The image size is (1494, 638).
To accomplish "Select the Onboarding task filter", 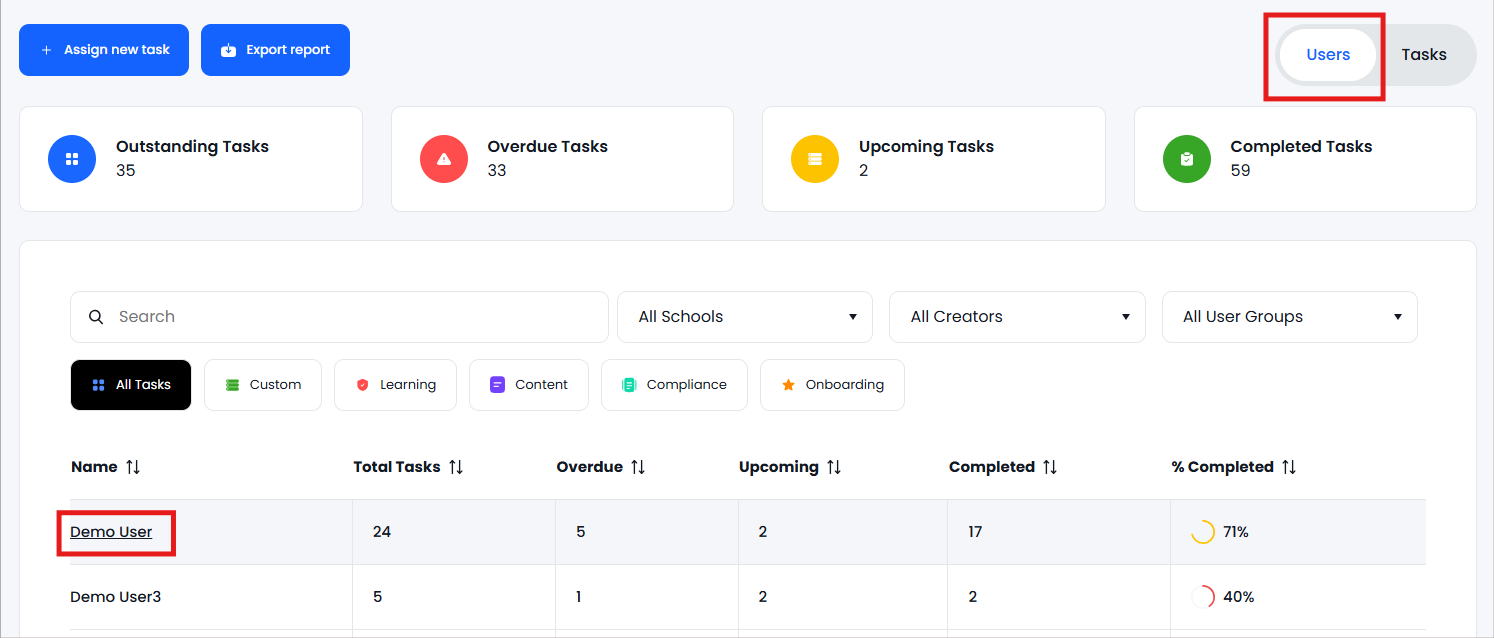I will click(x=832, y=385).
